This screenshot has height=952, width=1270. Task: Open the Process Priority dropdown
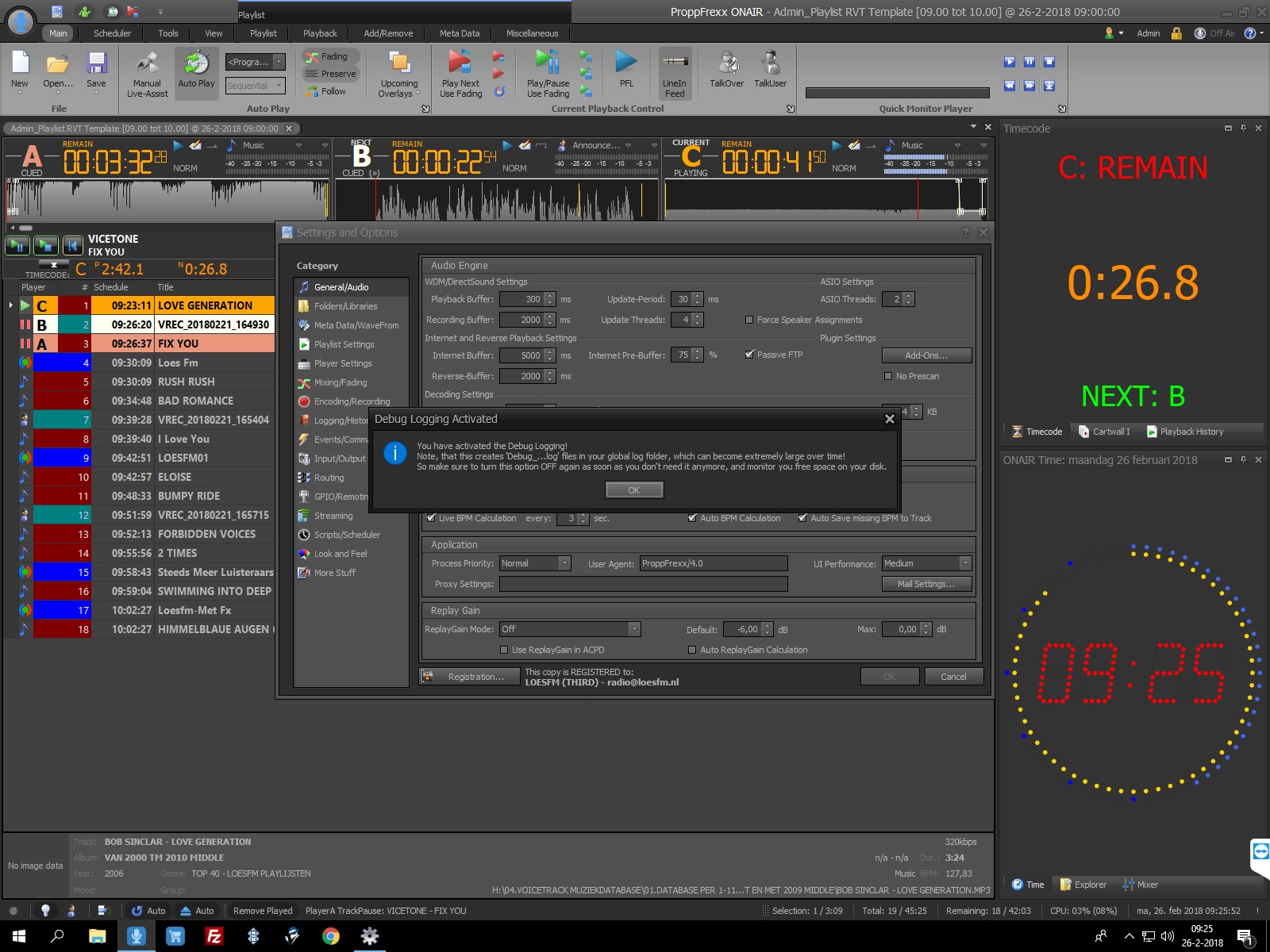[564, 563]
